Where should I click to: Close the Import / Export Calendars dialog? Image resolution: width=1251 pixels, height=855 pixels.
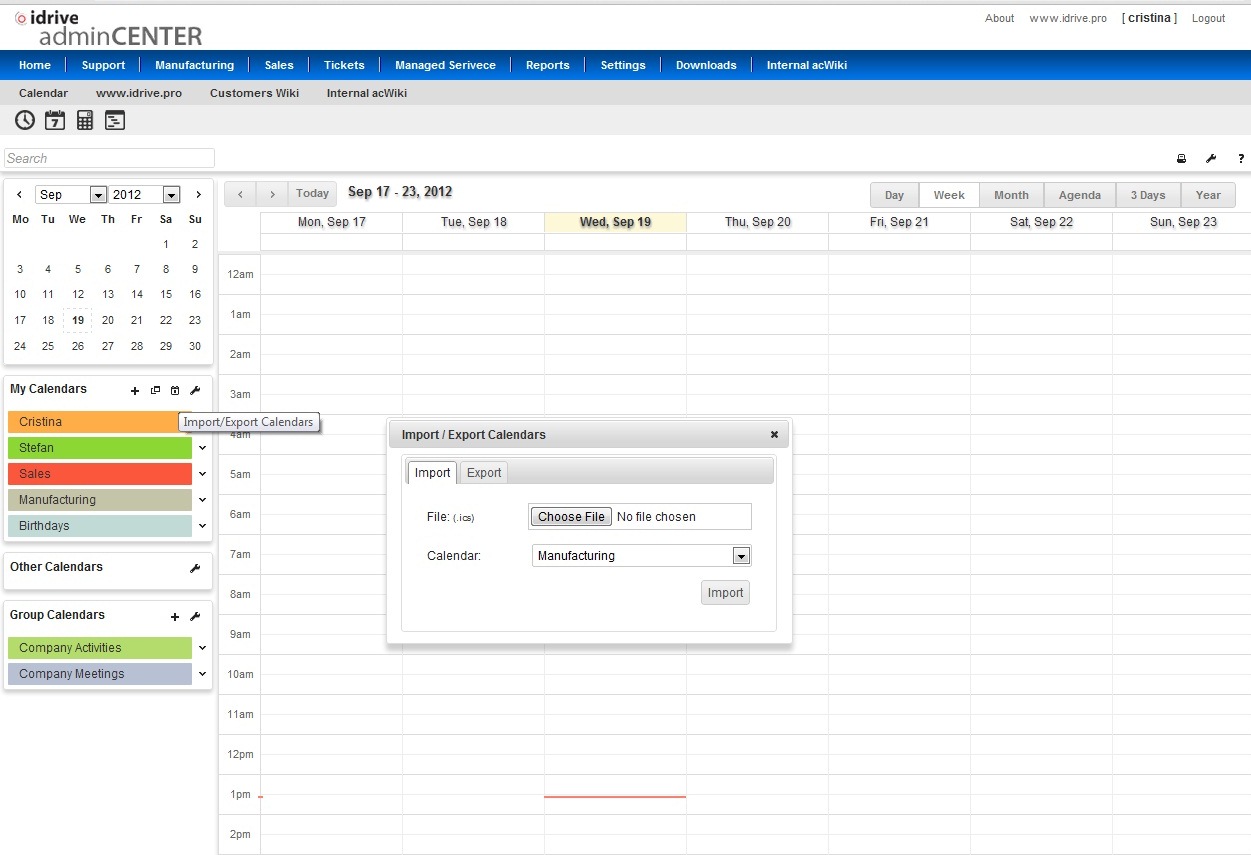[774, 434]
